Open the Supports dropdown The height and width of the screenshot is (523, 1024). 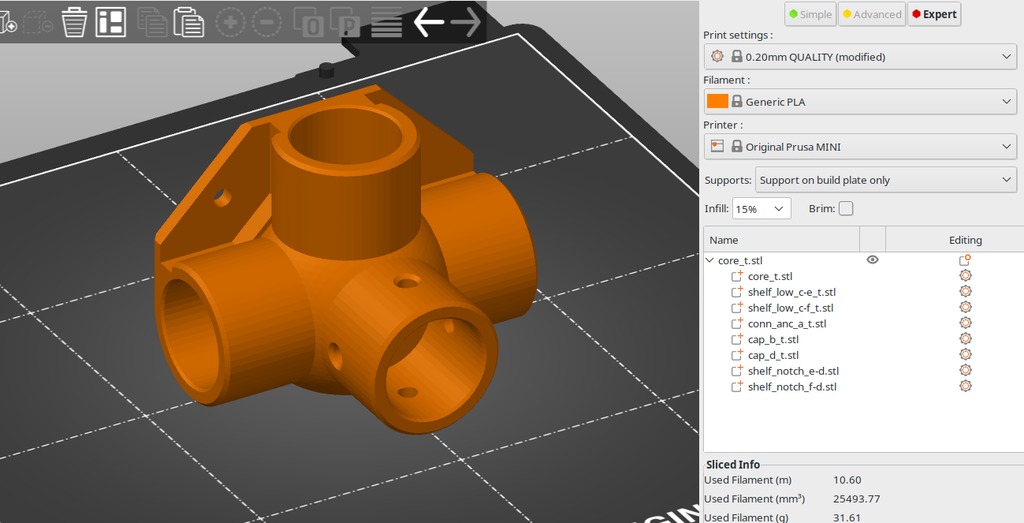pos(886,180)
